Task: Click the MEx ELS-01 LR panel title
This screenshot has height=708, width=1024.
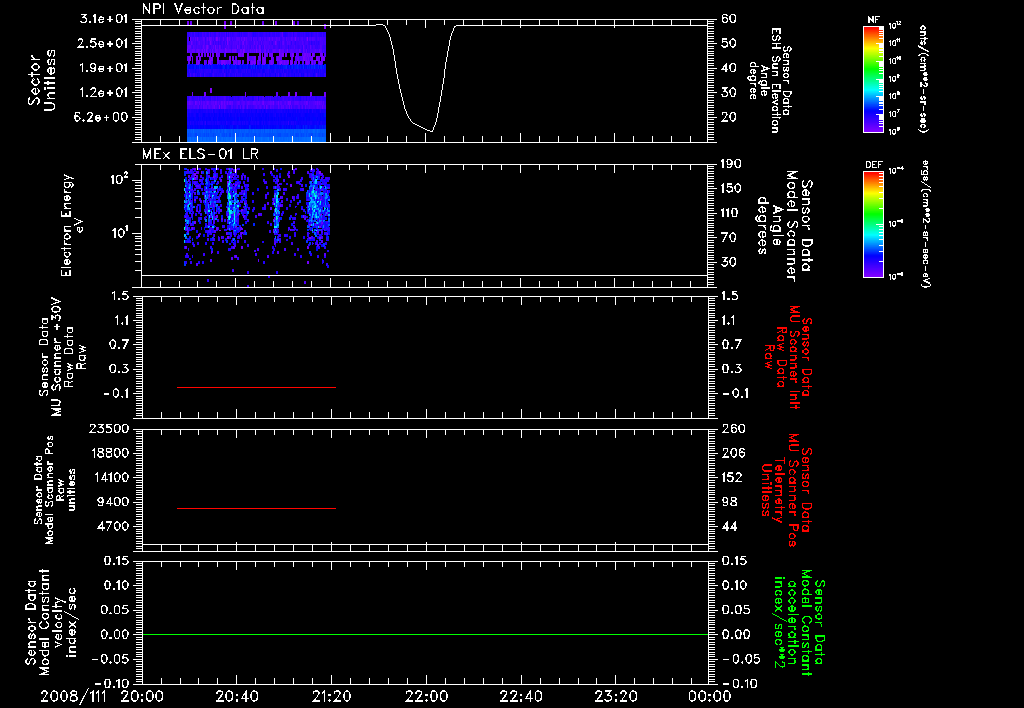Action: pyautogui.click(x=200, y=154)
